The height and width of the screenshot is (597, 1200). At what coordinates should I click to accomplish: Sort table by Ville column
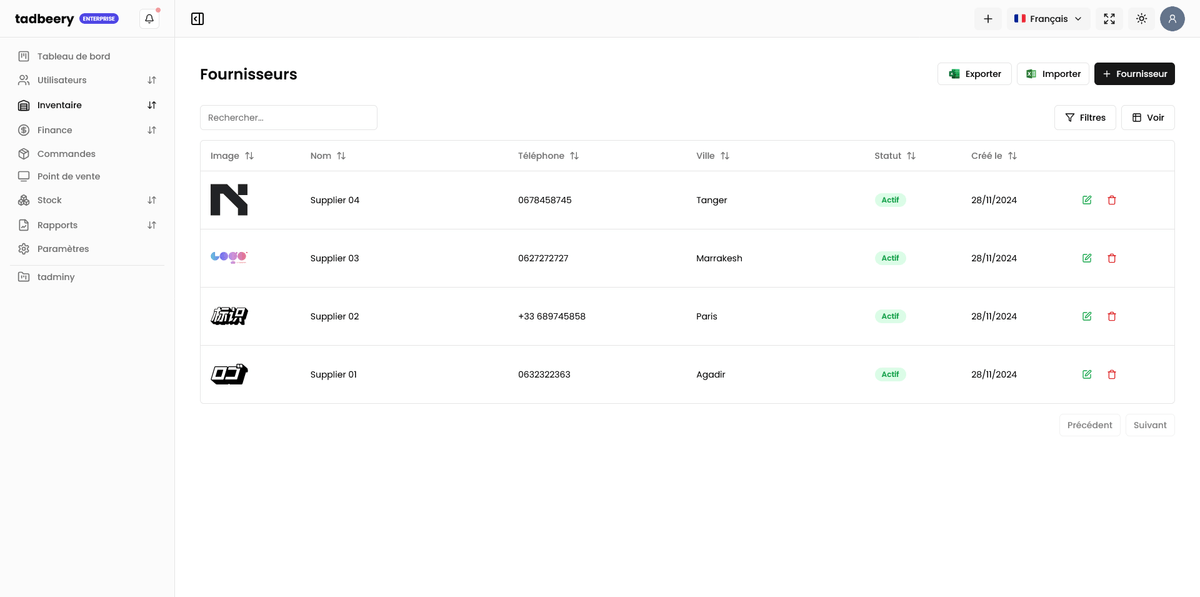tap(712, 156)
